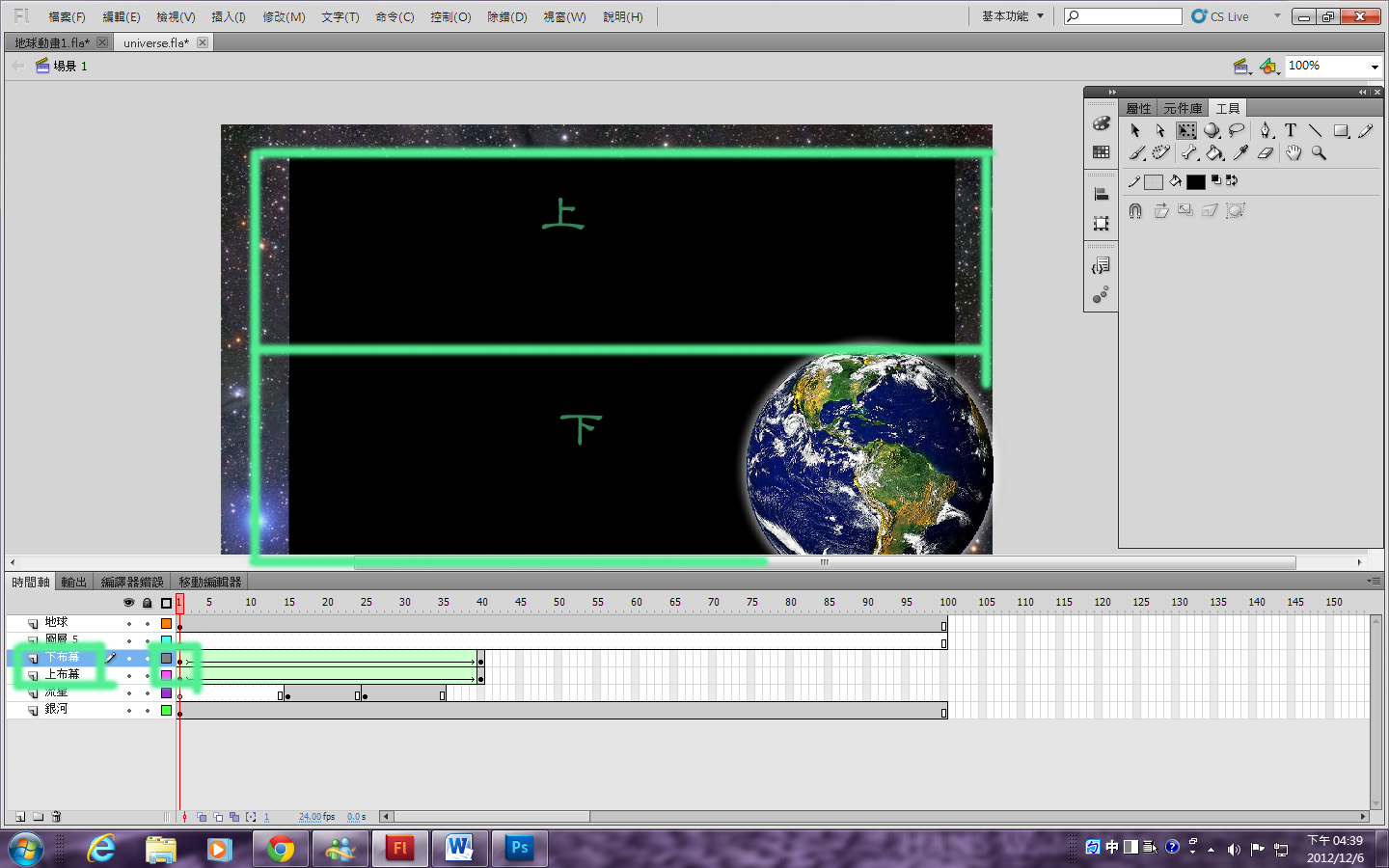The width and height of the screenshot is (1389, 868).
Task: Click the 場景 1 scene label
Action: pos(70,67)
